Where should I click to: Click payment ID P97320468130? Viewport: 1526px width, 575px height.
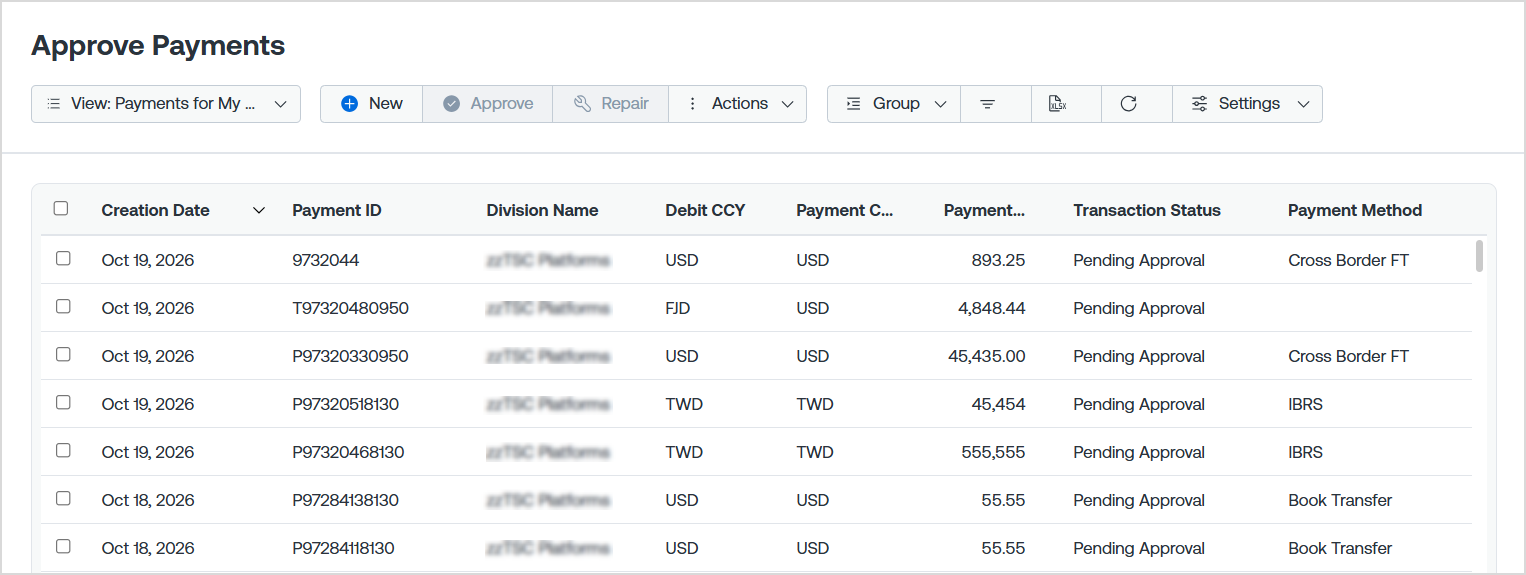348,453
